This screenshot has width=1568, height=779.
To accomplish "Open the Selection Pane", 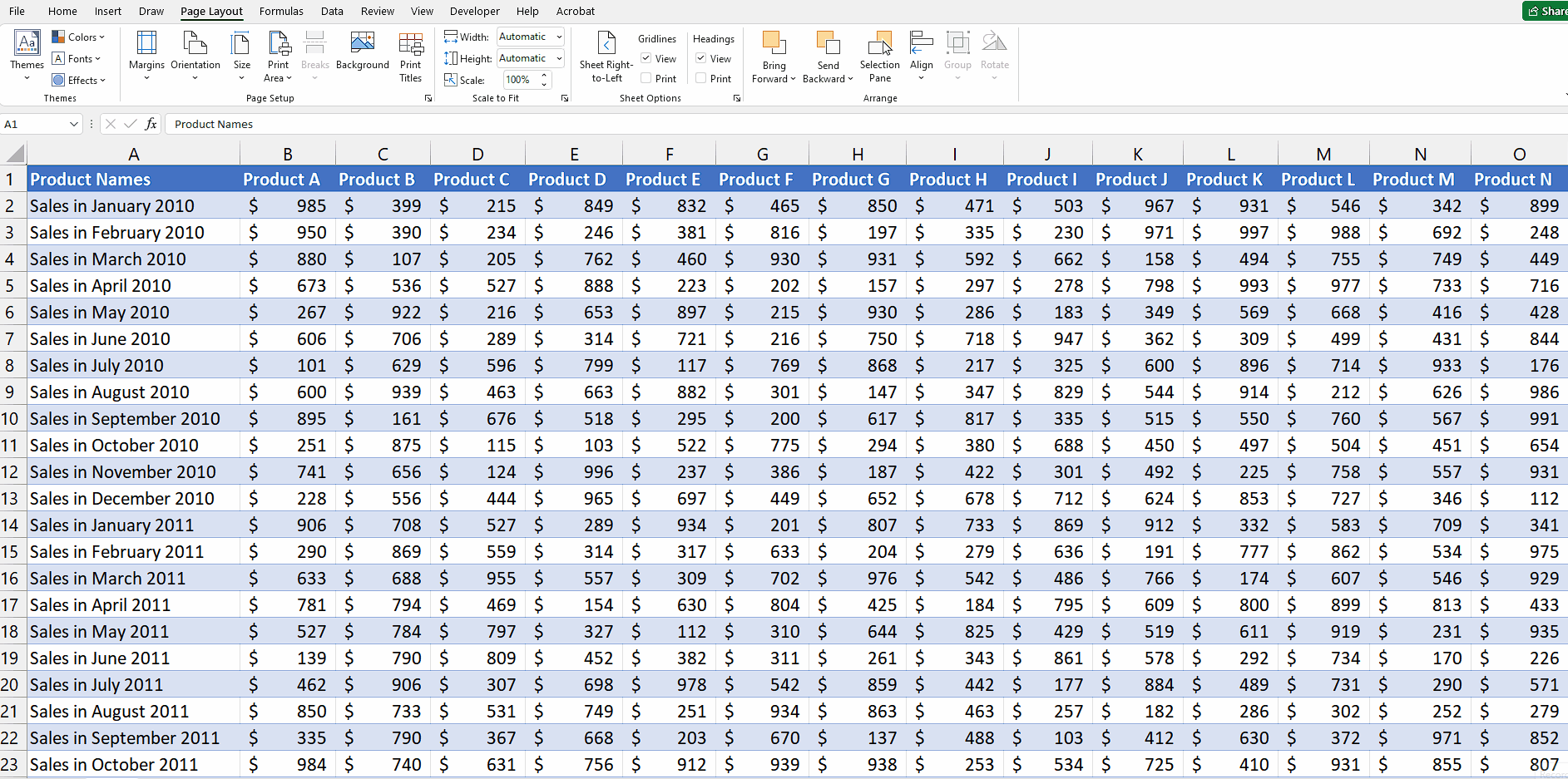I will [x=879, y=54].
